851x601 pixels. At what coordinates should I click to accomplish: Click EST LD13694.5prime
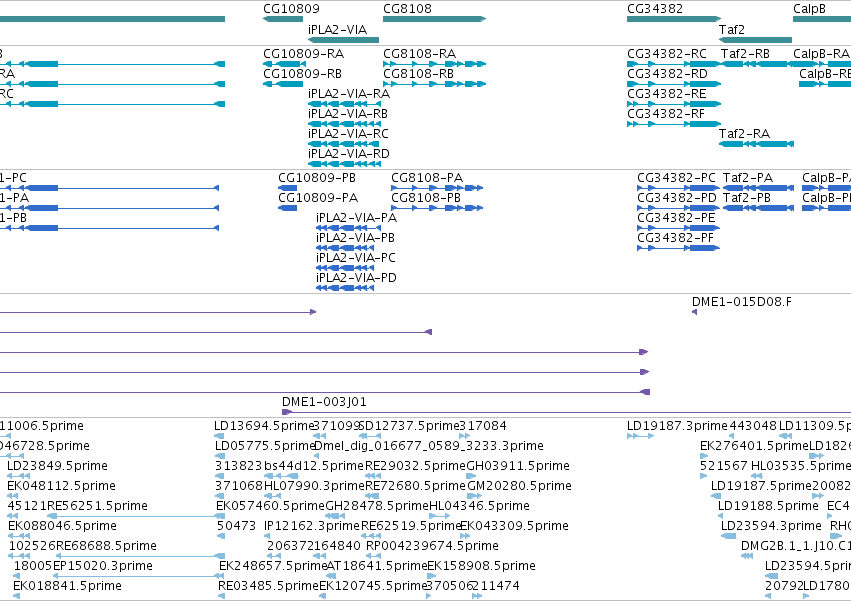[264, 426]
